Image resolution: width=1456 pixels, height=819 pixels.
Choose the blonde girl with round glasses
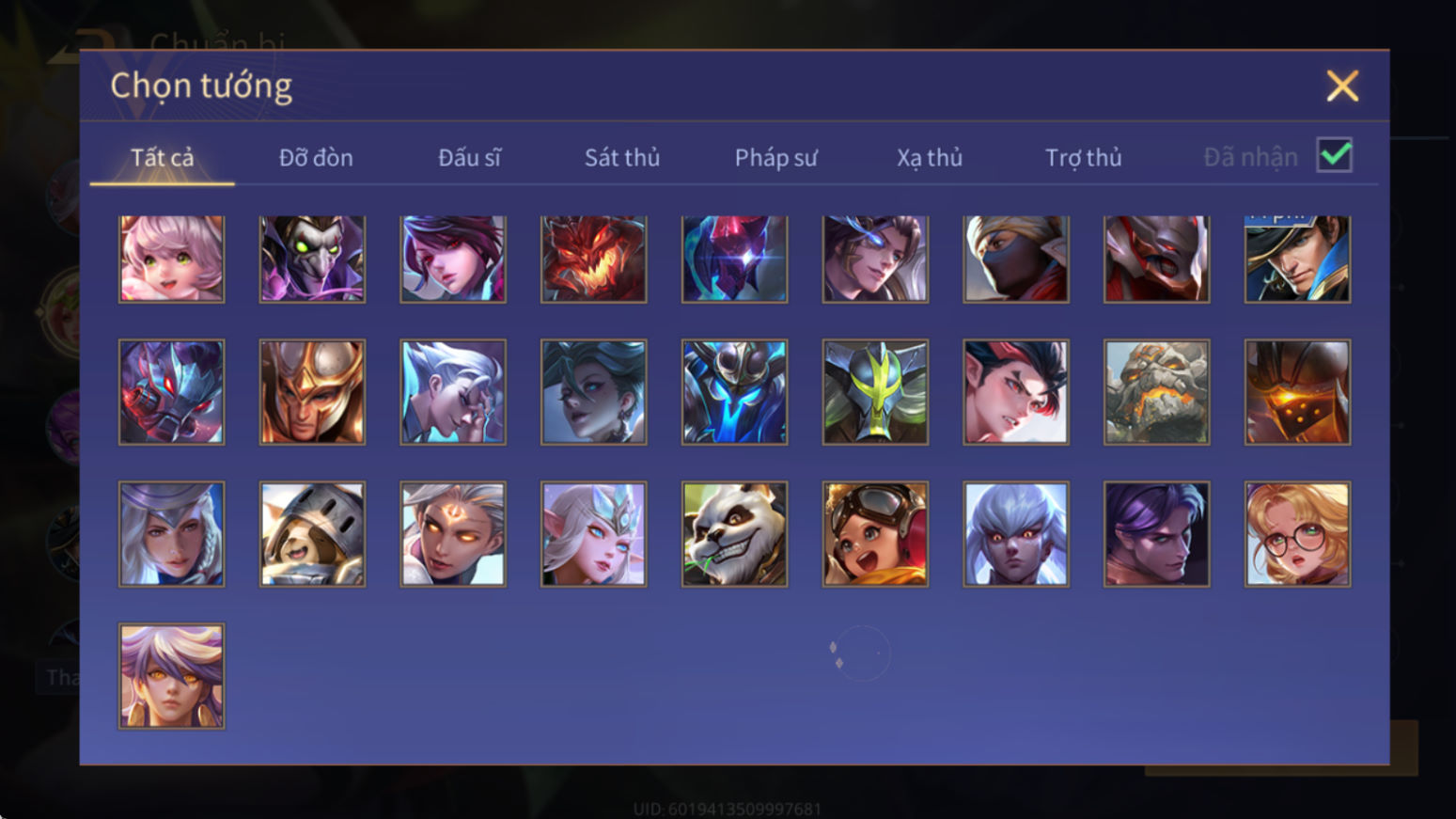[x=1297, y=534]
